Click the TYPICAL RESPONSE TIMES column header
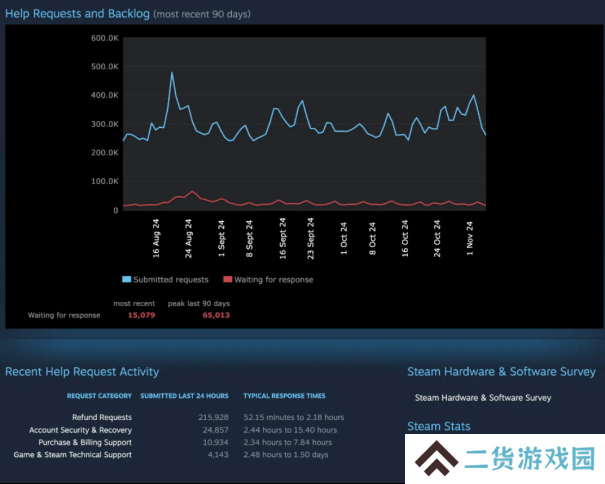This screenshot has width=605, height=484. click(x=284, y=396)
